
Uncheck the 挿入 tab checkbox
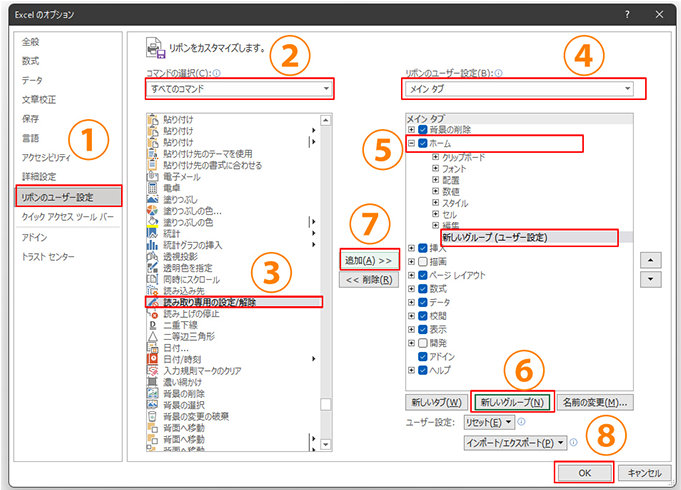423,248
